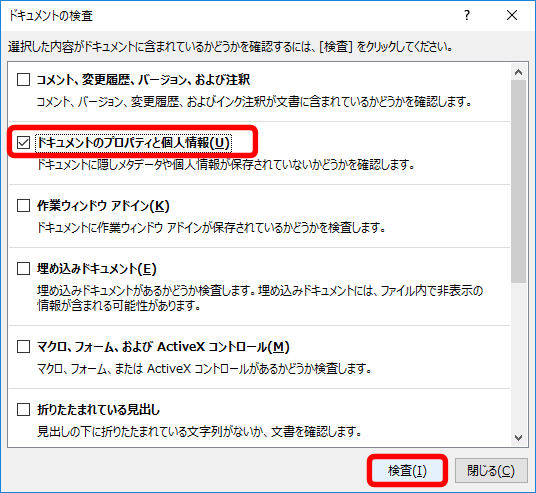The image size is (536, 493).
Task: Click the scrollbar up arrow
Action: (x=518, y=72)
